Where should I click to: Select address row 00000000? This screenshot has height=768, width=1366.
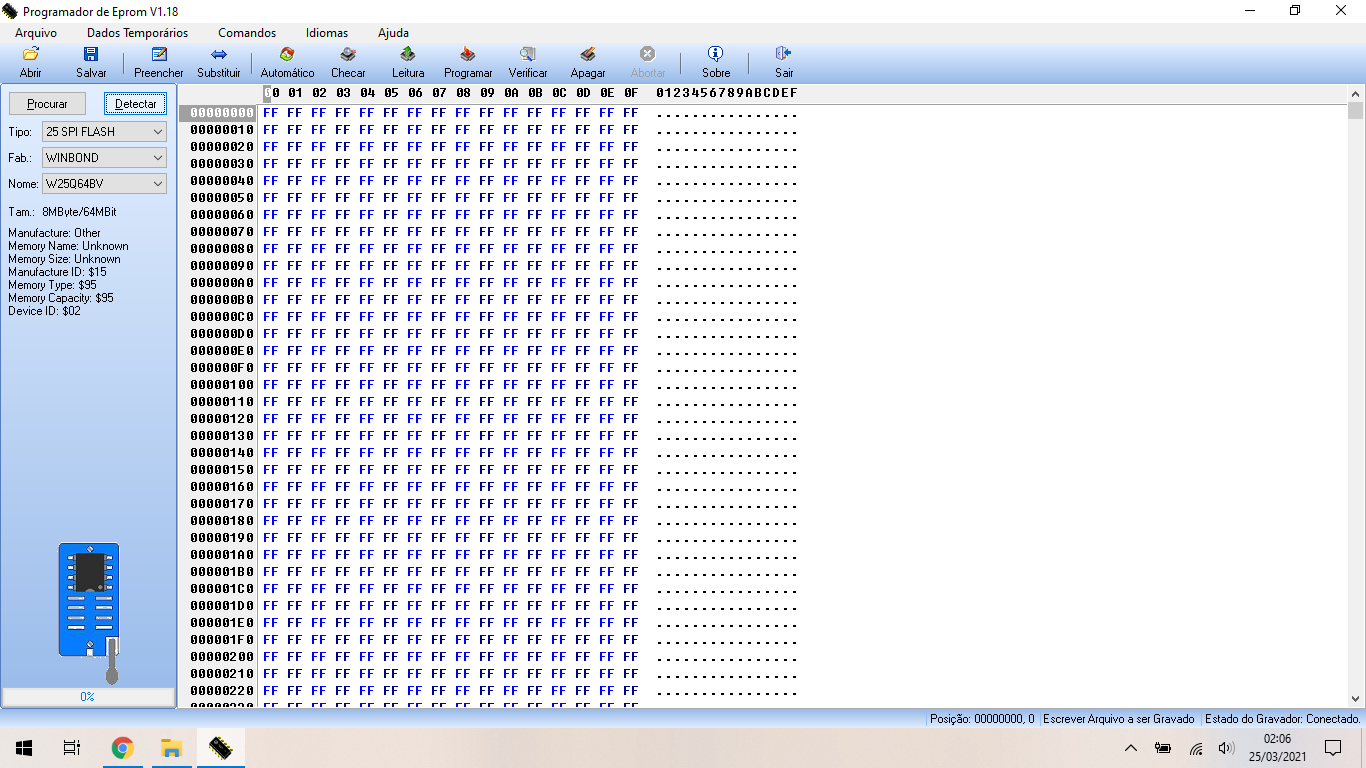click(x=222, y=113)
